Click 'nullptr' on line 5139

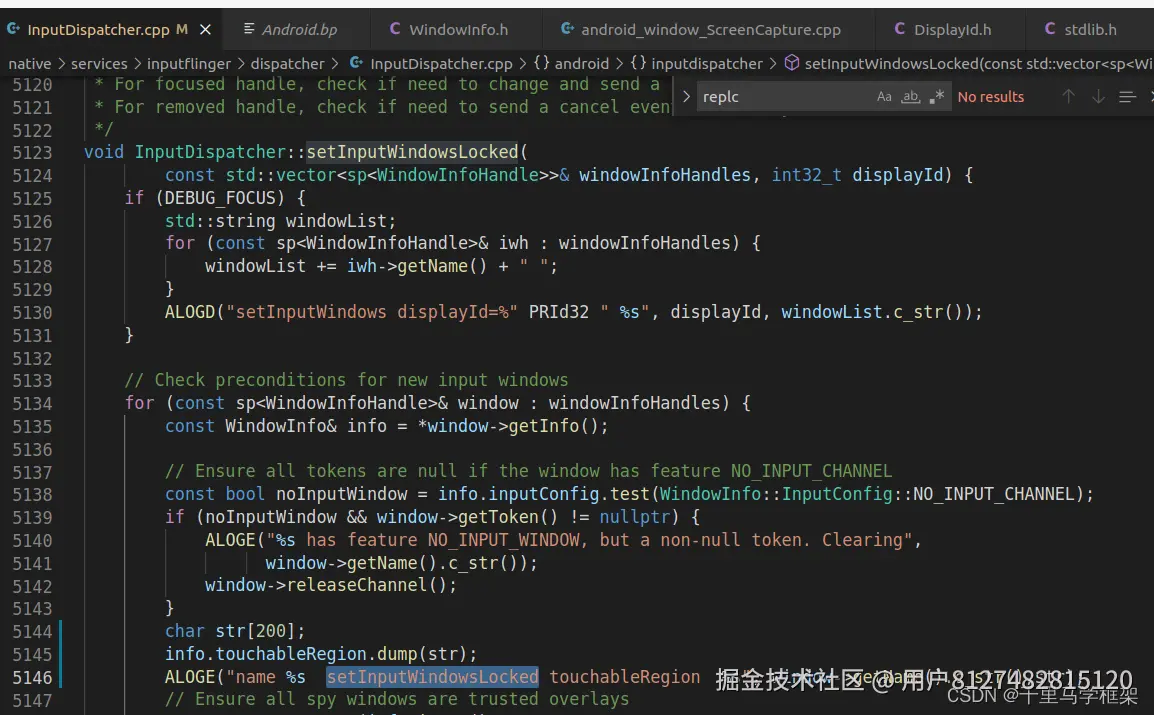pyautogui.click(x=634, y=517)
